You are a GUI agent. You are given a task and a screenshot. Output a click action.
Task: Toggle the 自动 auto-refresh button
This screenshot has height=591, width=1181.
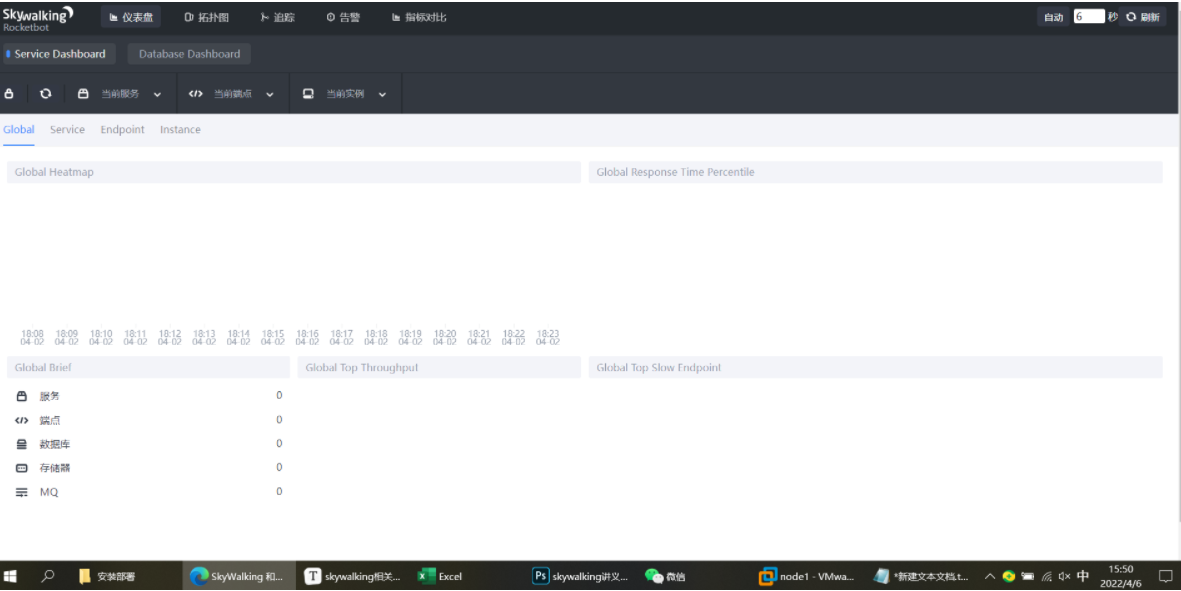pos(1054,17)
